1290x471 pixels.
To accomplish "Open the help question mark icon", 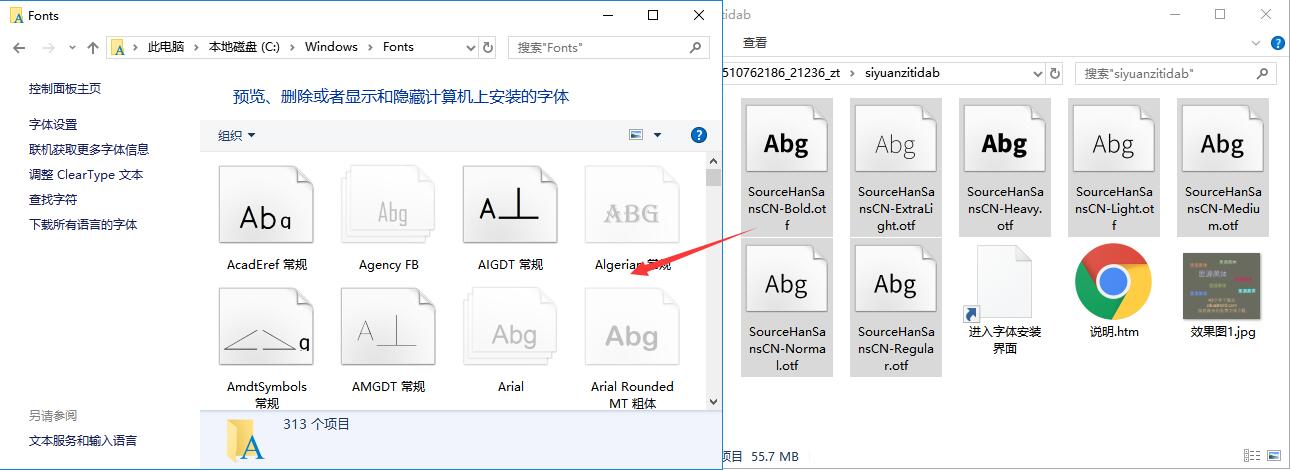I will point(699,135).
